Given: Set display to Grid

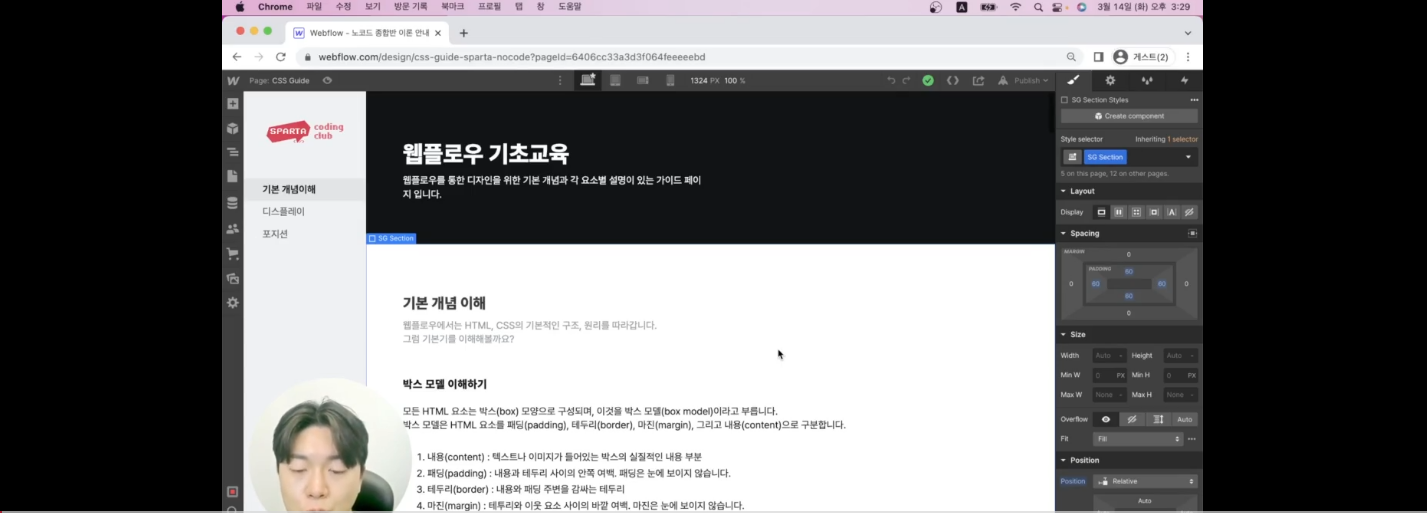Looking at the screenshot, I should click(1136, 212).
